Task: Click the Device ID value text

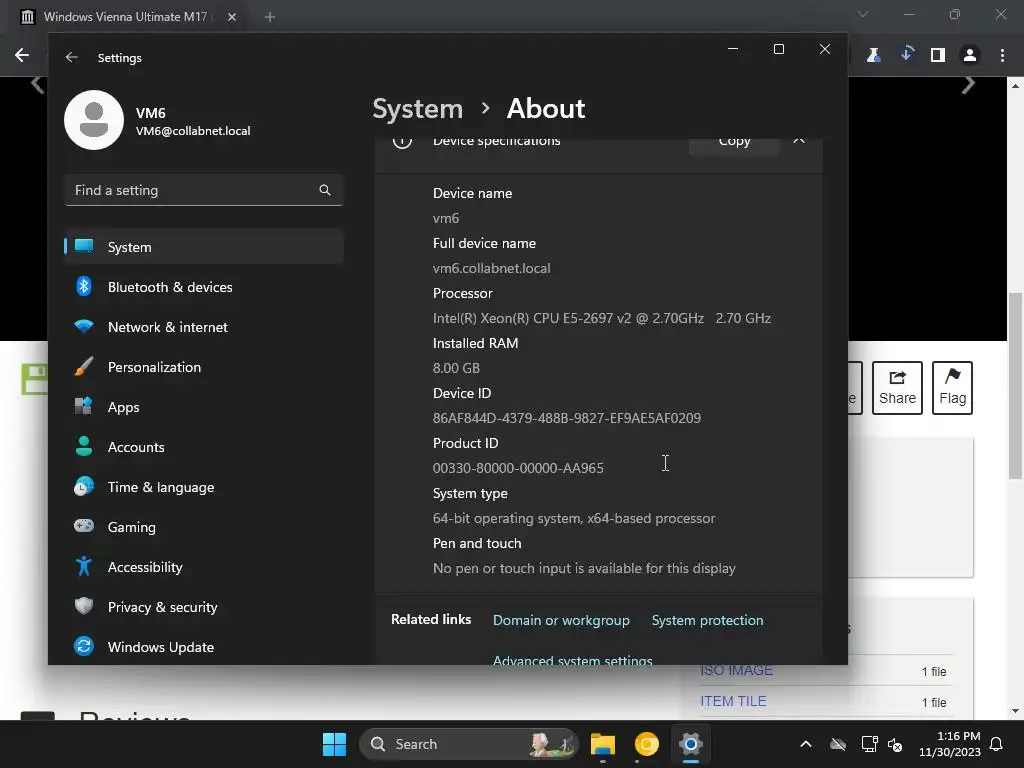Action: point(567,418)
